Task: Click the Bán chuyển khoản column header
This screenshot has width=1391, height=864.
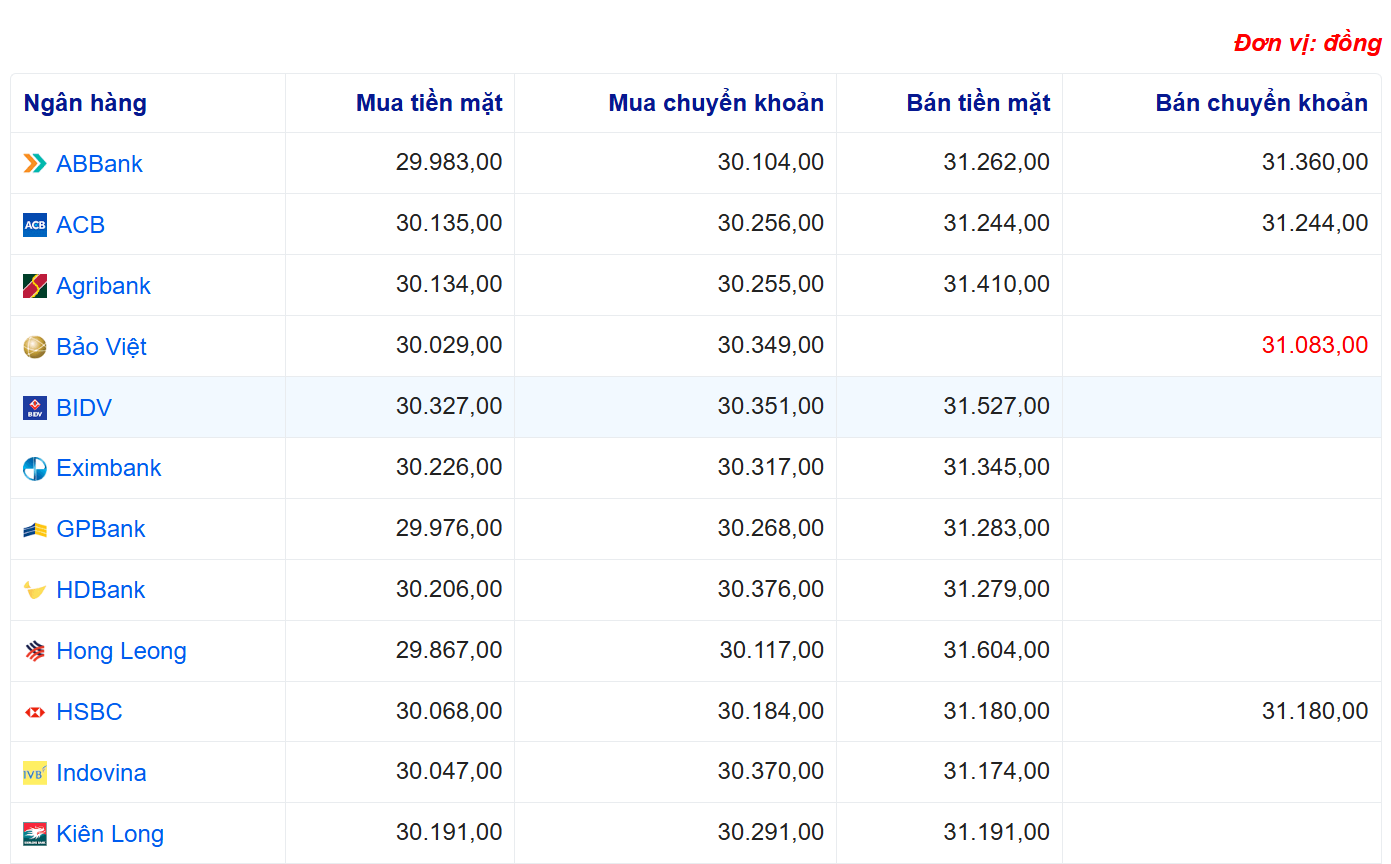Action: (1261, 103)
